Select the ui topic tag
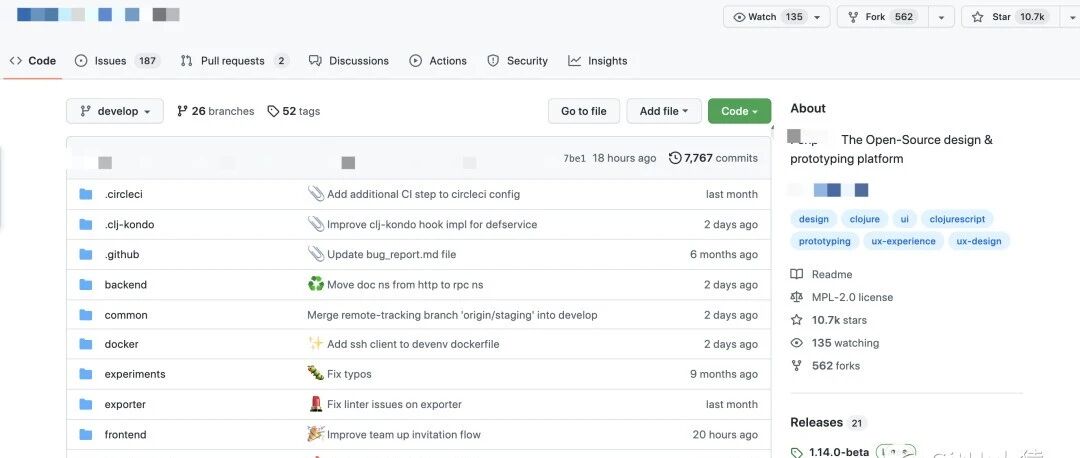1080x458 pixels. (904, 219)
